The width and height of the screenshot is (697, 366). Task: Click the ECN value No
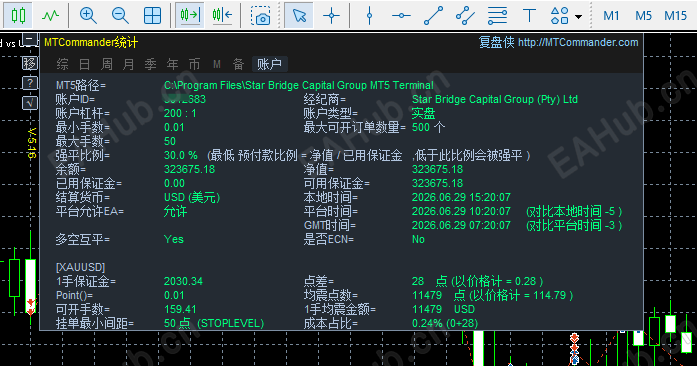coord(418,239)
